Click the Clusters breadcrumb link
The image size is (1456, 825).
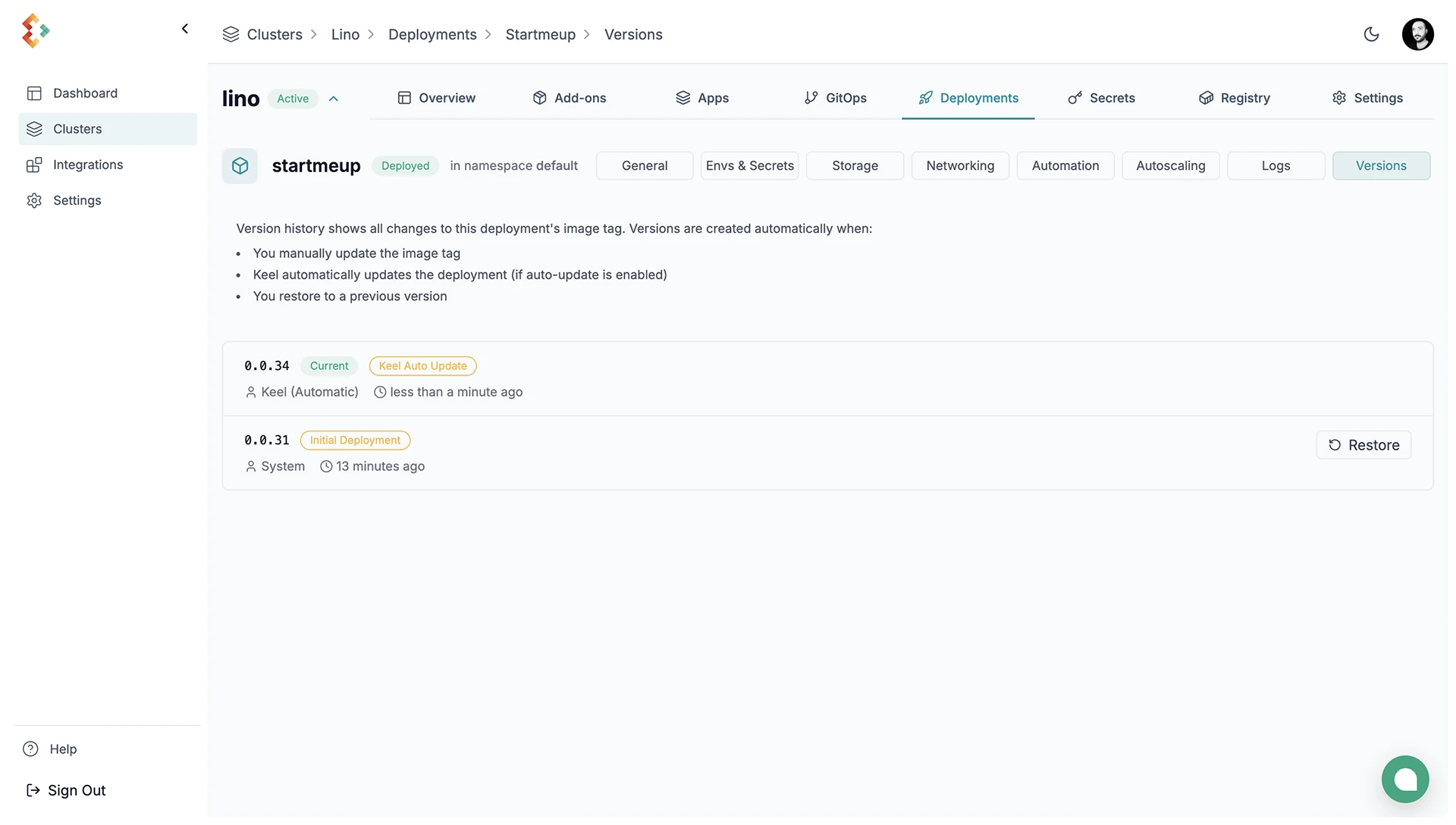pyautogui.click(x=274, y=35)
